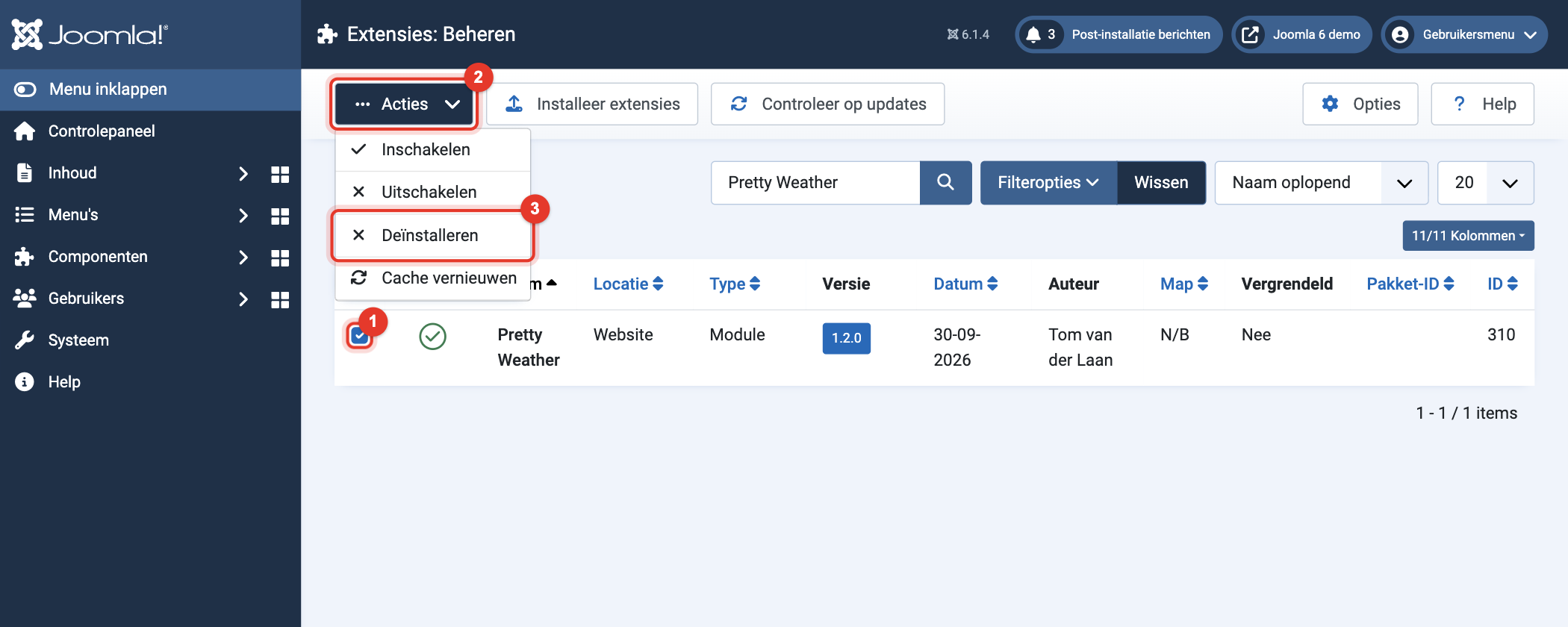
Task: Expand the Inhoud menu chevron
Action: click(x=243, y=174)
